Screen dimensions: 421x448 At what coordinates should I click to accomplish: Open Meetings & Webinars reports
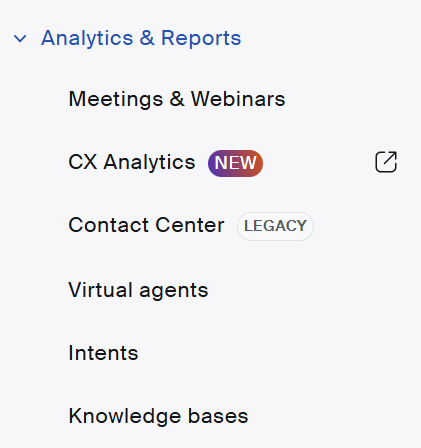point(177,99)
